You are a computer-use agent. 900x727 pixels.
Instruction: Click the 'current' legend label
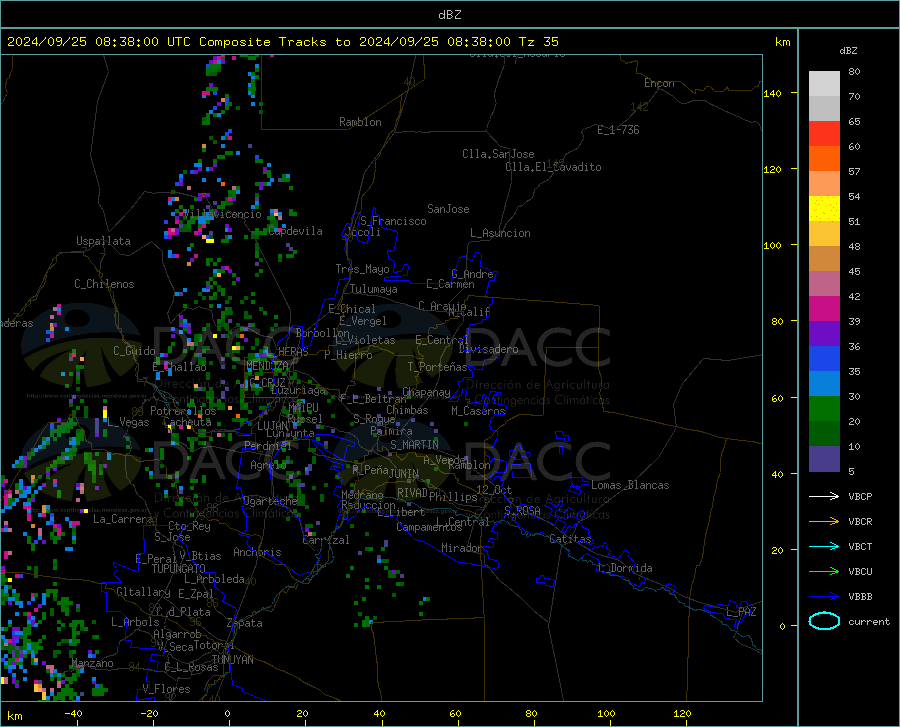868,621
